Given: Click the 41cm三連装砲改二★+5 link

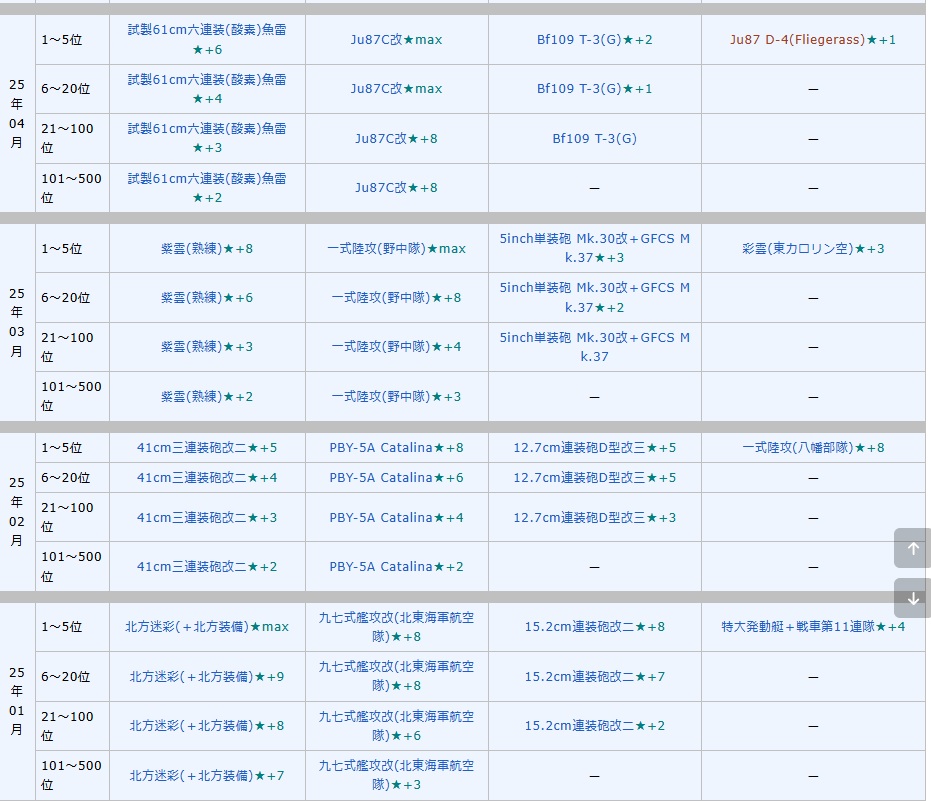Looking at the screenshot, I should pos(207,448).
